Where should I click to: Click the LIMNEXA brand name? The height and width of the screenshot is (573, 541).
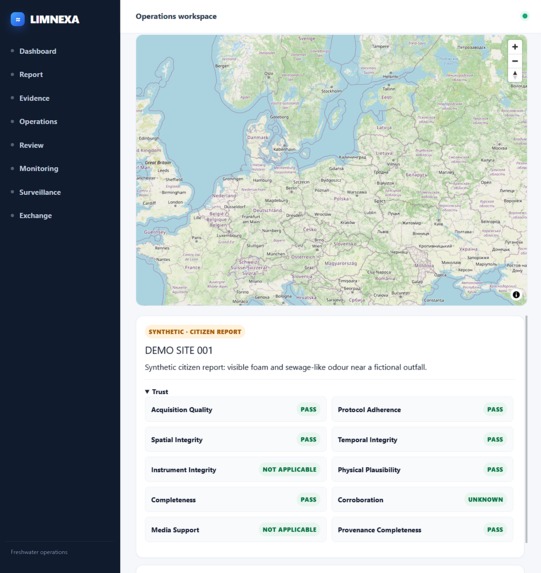[x=54, y=19]
